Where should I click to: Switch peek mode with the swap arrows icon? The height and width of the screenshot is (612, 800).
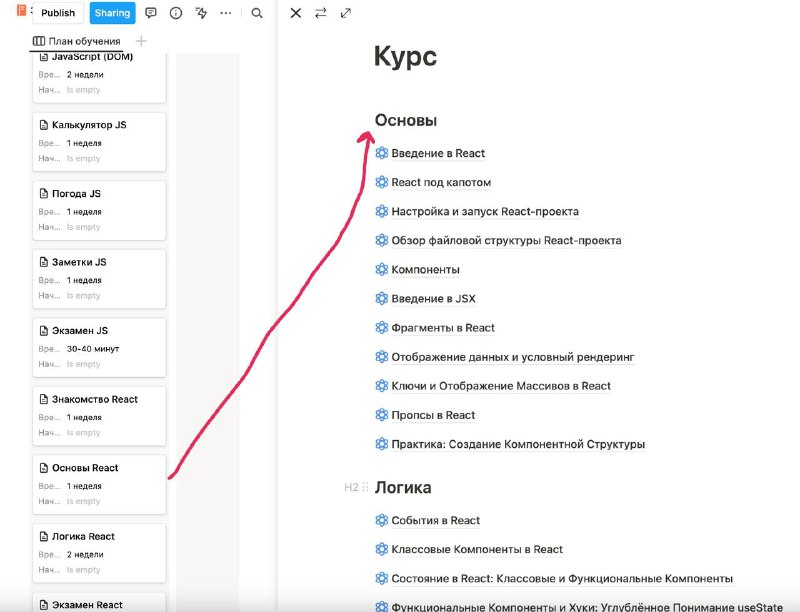pos(320,13)
